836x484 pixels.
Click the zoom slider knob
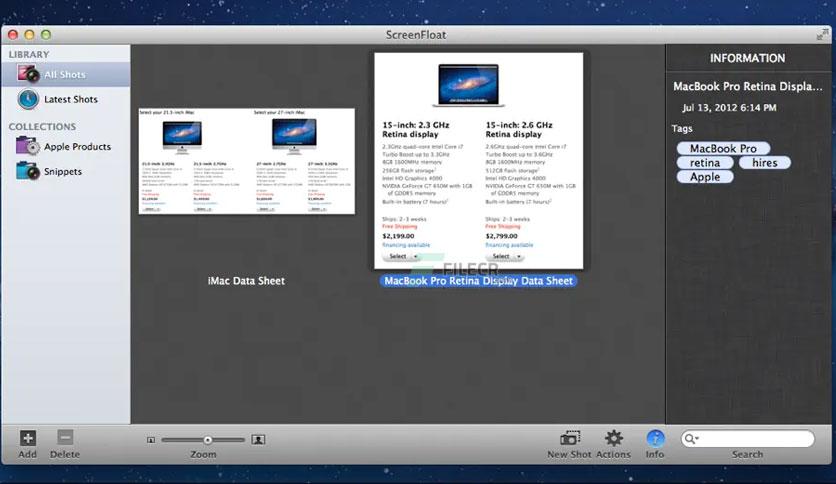(207, 440)
